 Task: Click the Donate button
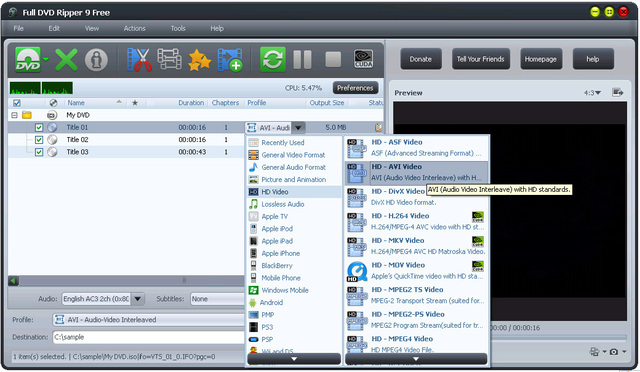(x=421, y=59)
